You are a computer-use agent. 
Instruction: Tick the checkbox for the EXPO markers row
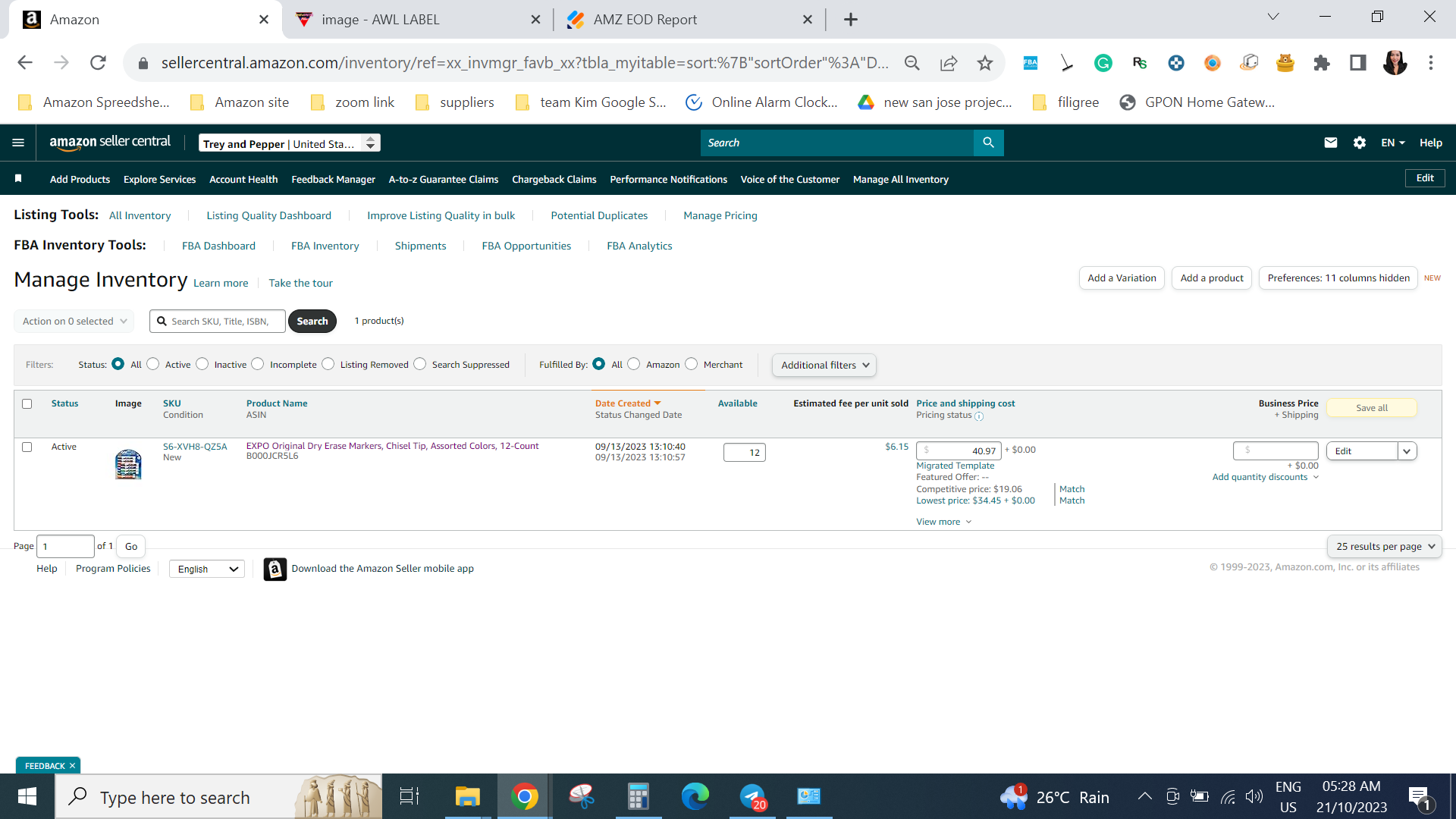pyautogui.click(x=27, y=447)
